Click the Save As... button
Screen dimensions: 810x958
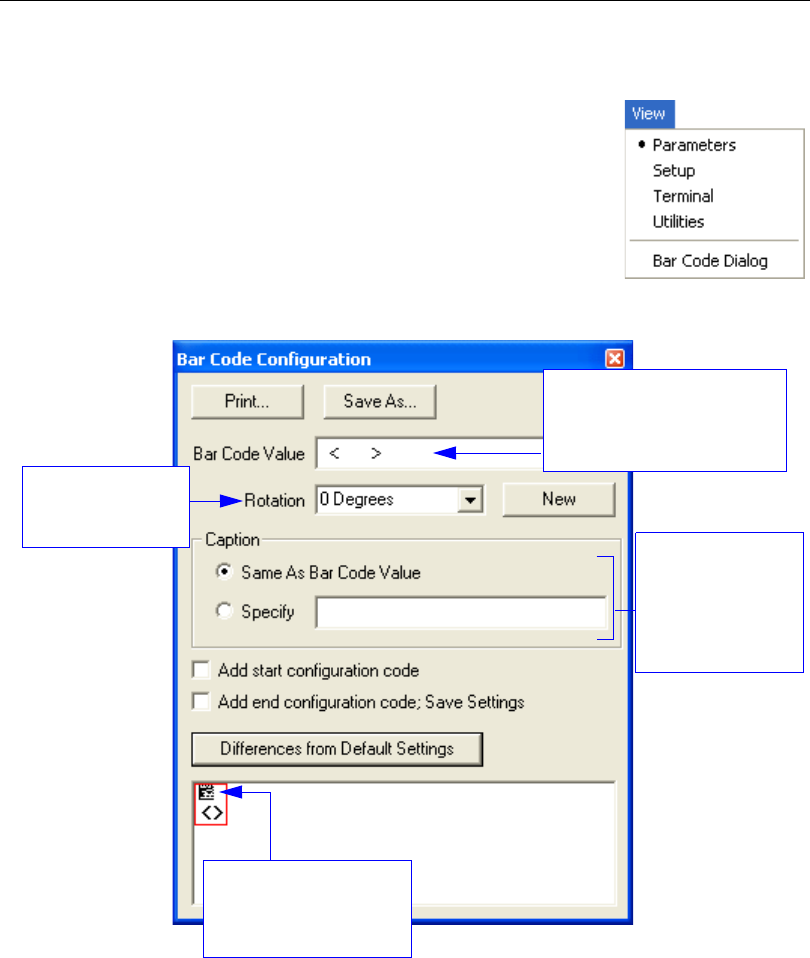pyautogui.click(x=379, y=401)
